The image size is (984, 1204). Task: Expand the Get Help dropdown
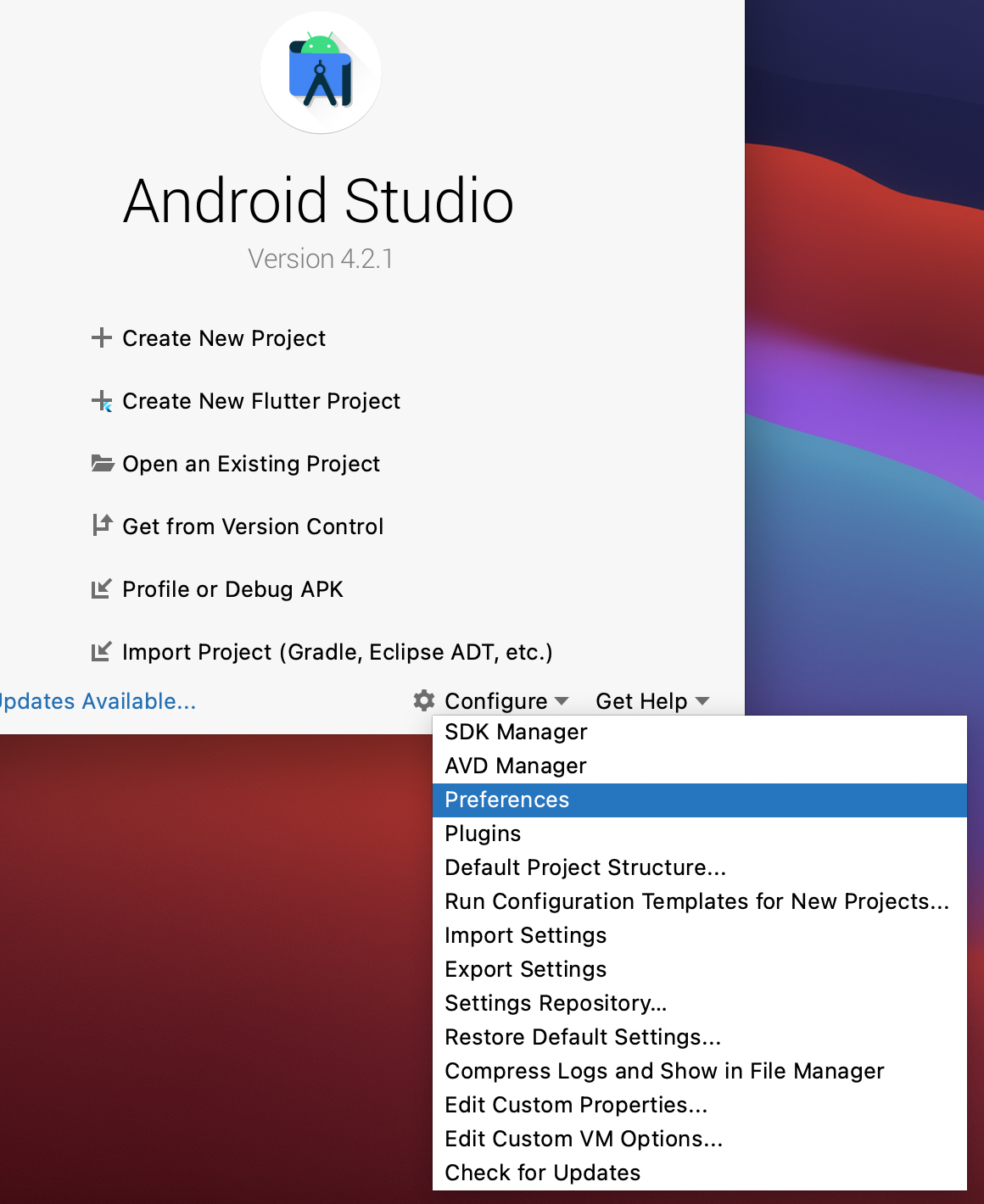[652, 701]
